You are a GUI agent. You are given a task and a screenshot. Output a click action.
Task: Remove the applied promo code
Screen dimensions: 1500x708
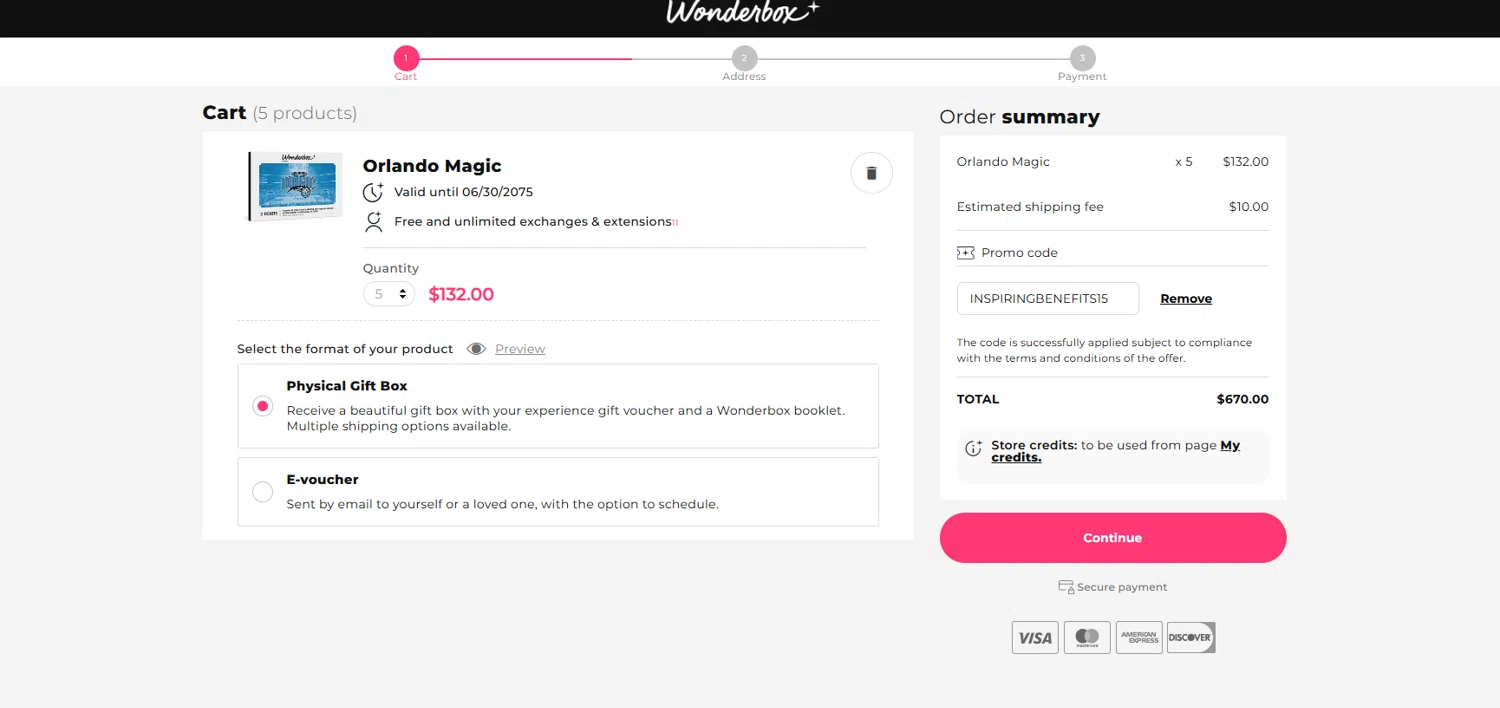[1186, 299]
